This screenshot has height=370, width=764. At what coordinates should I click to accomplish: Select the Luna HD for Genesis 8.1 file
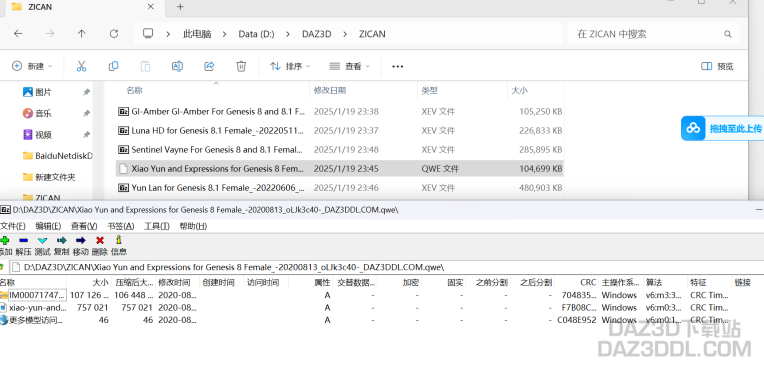click(340, 131)
